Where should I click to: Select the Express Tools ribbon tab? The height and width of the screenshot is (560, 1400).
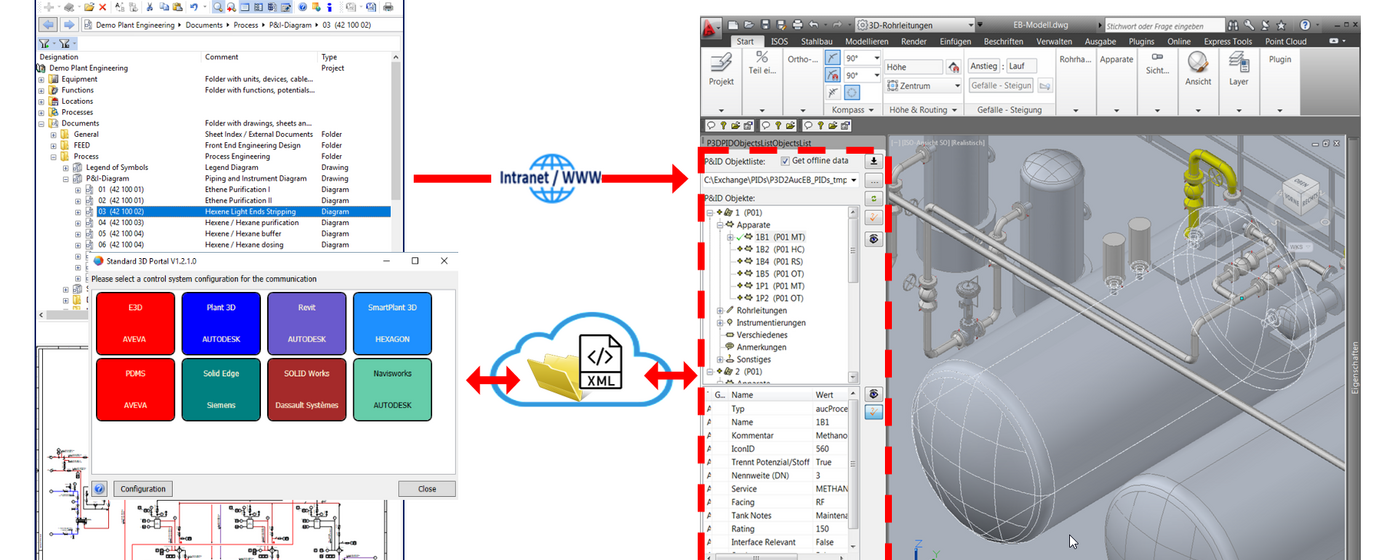tap(1227, 42)
